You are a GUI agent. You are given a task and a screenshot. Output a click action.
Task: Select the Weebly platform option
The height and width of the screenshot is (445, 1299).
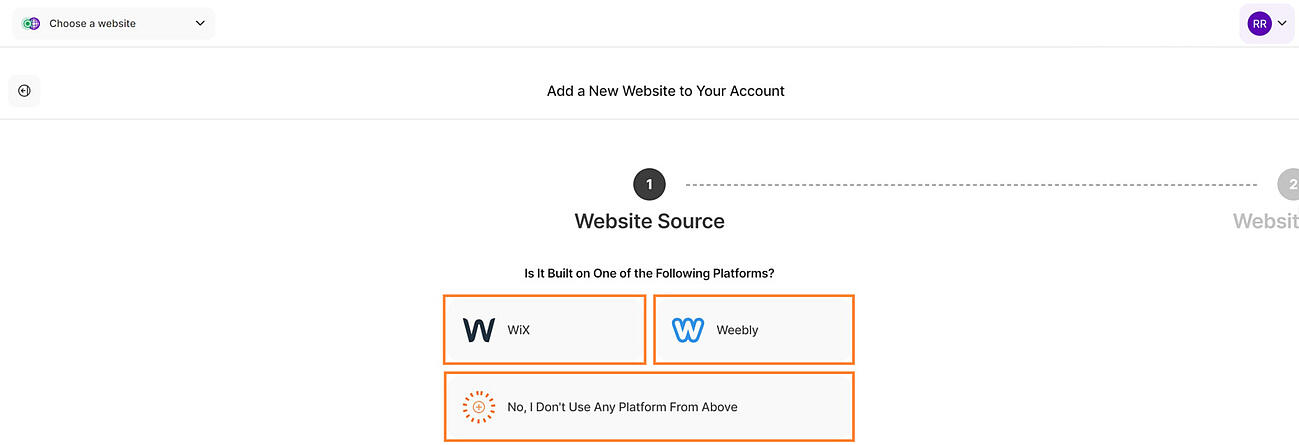pyautogui.click(x=754, y=330)
